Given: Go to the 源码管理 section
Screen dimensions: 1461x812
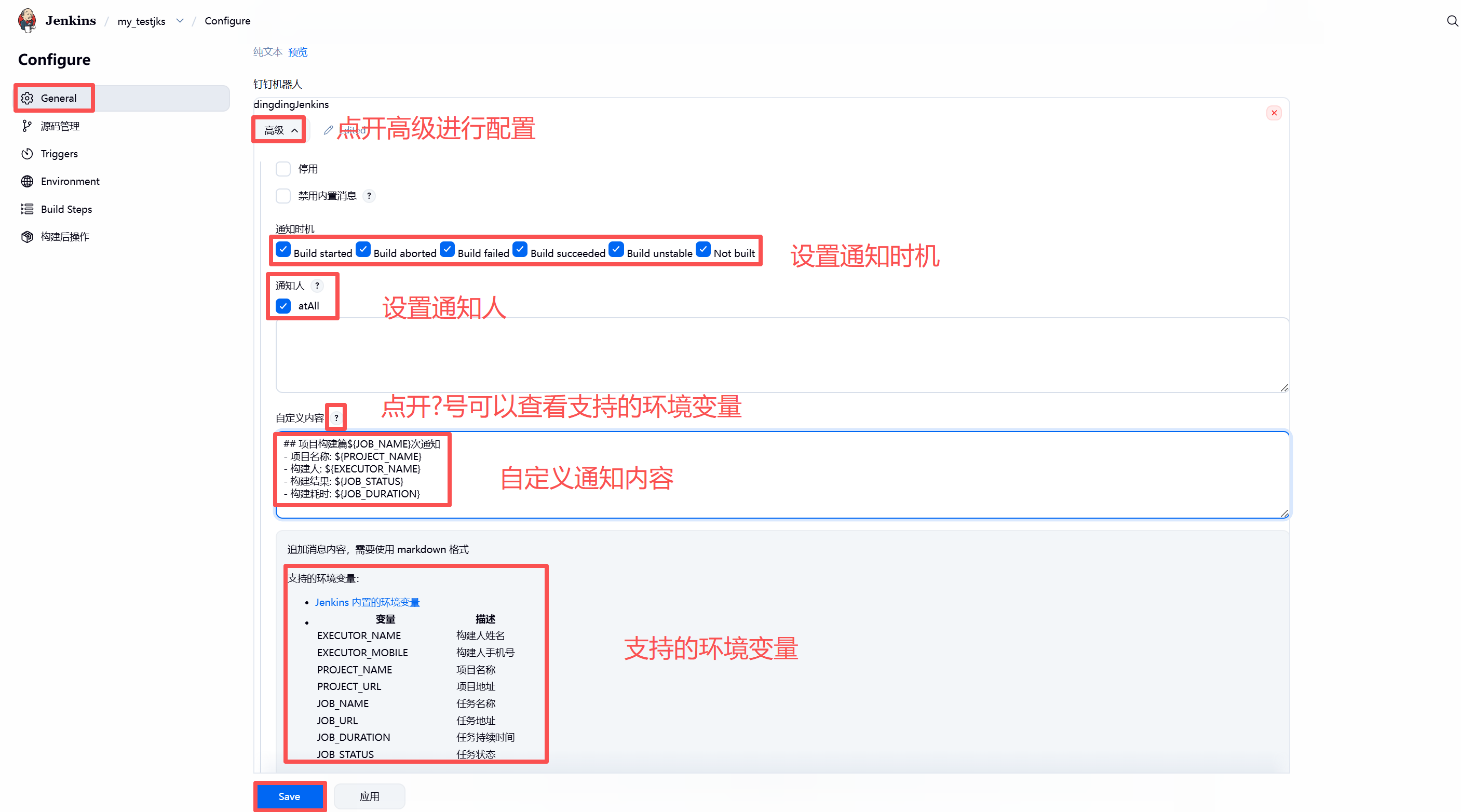Looking at the screenshot, I should 122,126.
